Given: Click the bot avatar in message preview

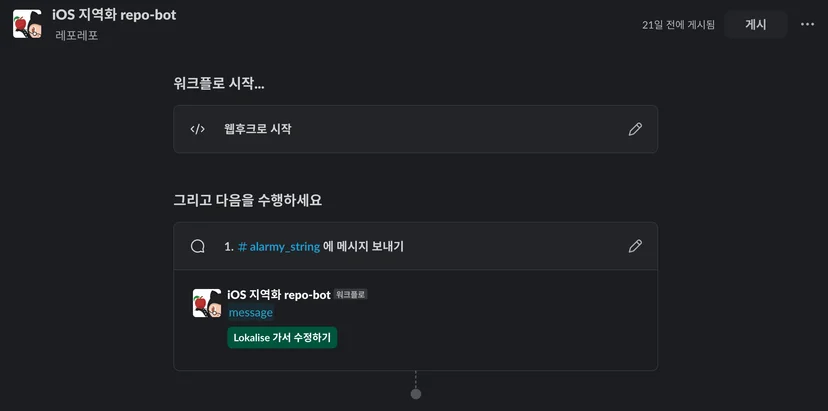Looking at the screenshot, I should (207, 303).
